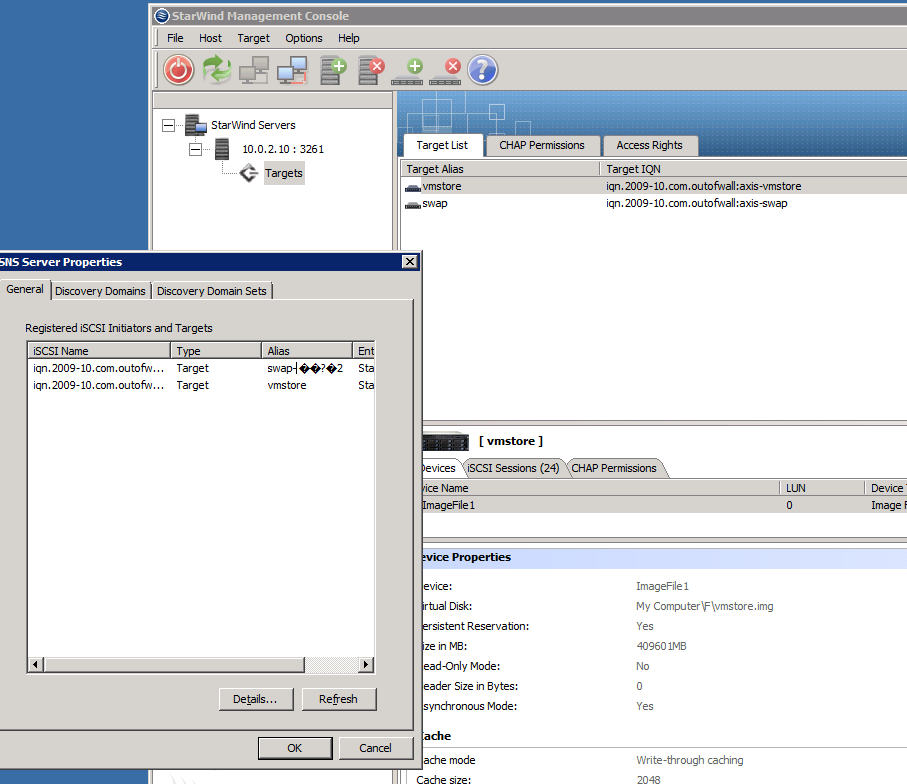Click the StarWind Servers tree icon
This screenshot has height=784, width=907.
click(196, 125)
